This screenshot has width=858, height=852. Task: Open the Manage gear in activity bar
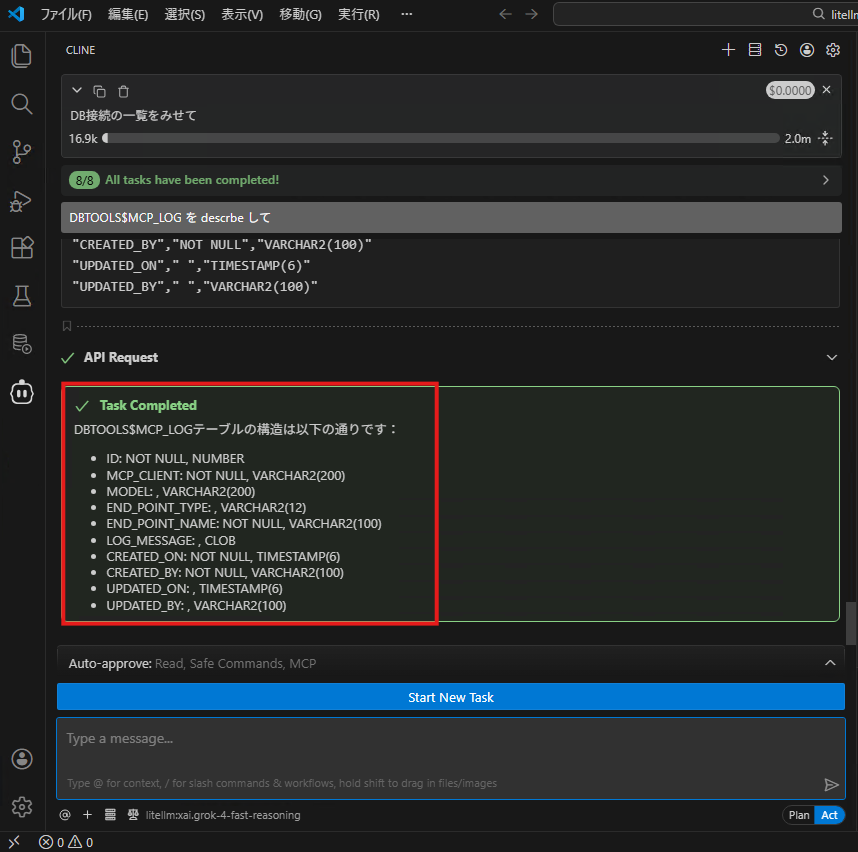(21, 807)
